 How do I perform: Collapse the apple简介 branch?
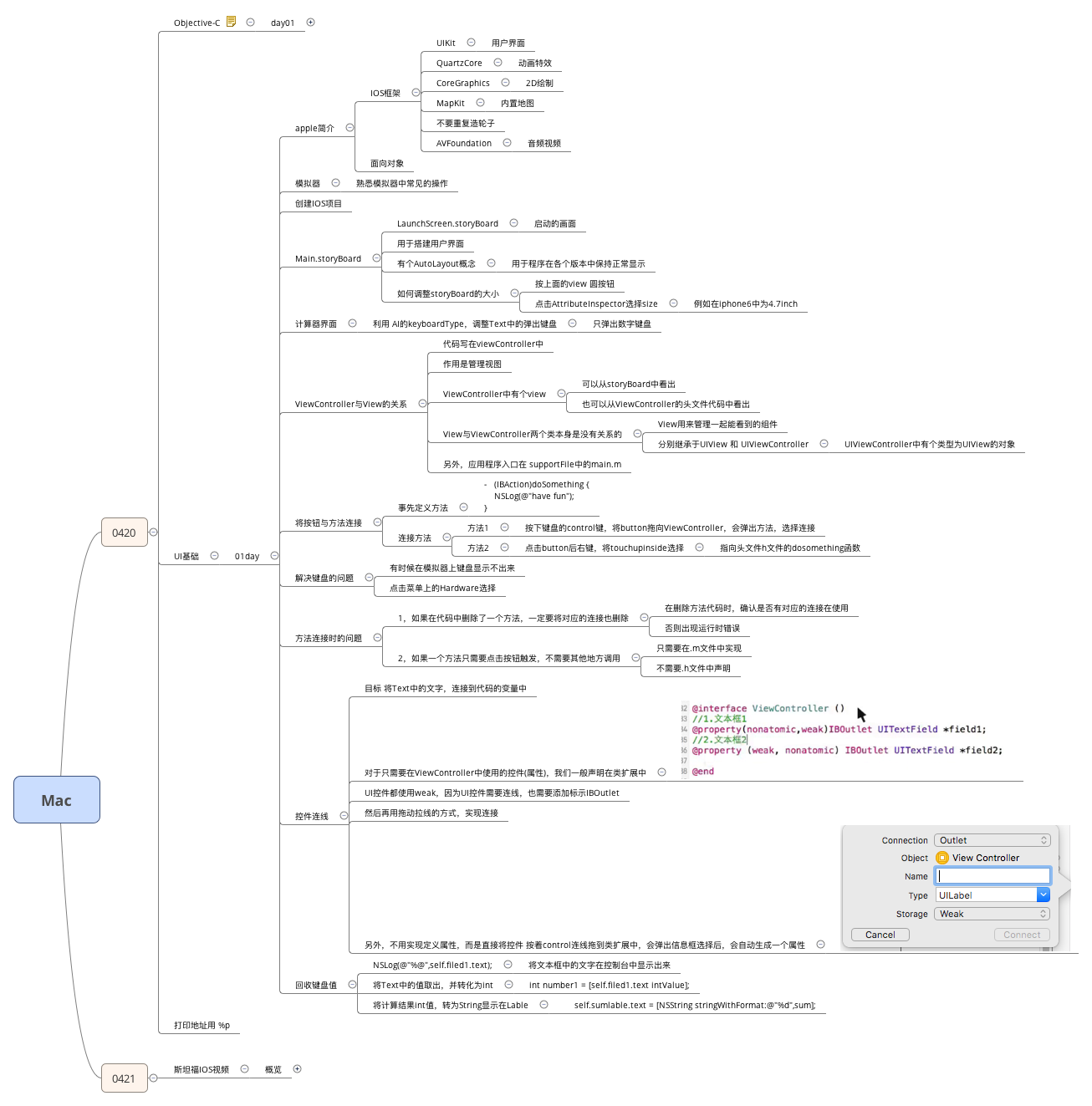pyautogui.click(x=350, y=128)
